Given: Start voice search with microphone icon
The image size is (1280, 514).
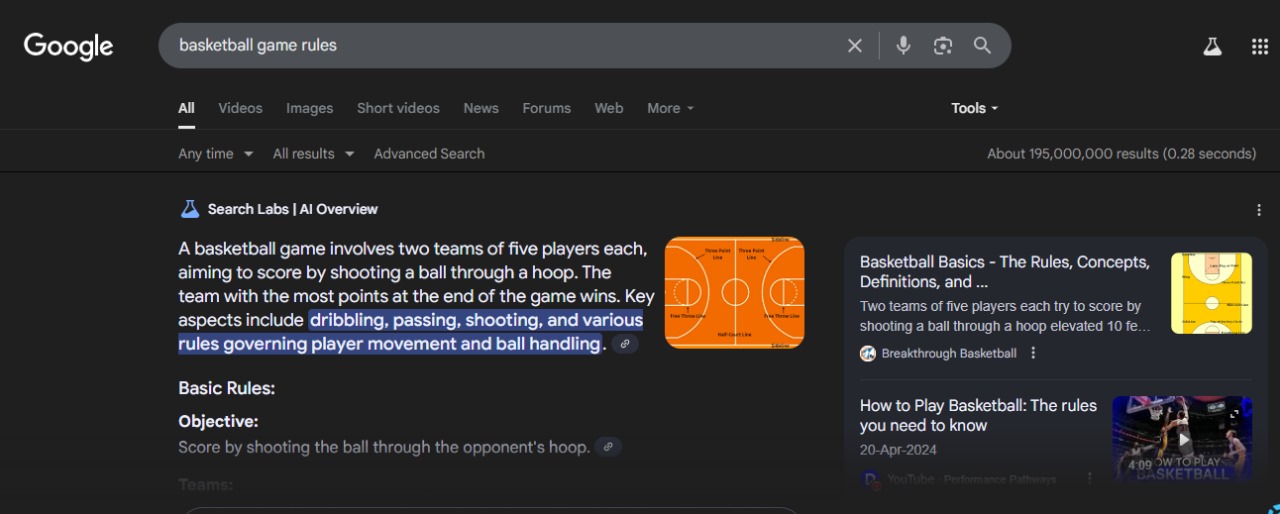Looking at the screenshot, I should click(903, 45).
